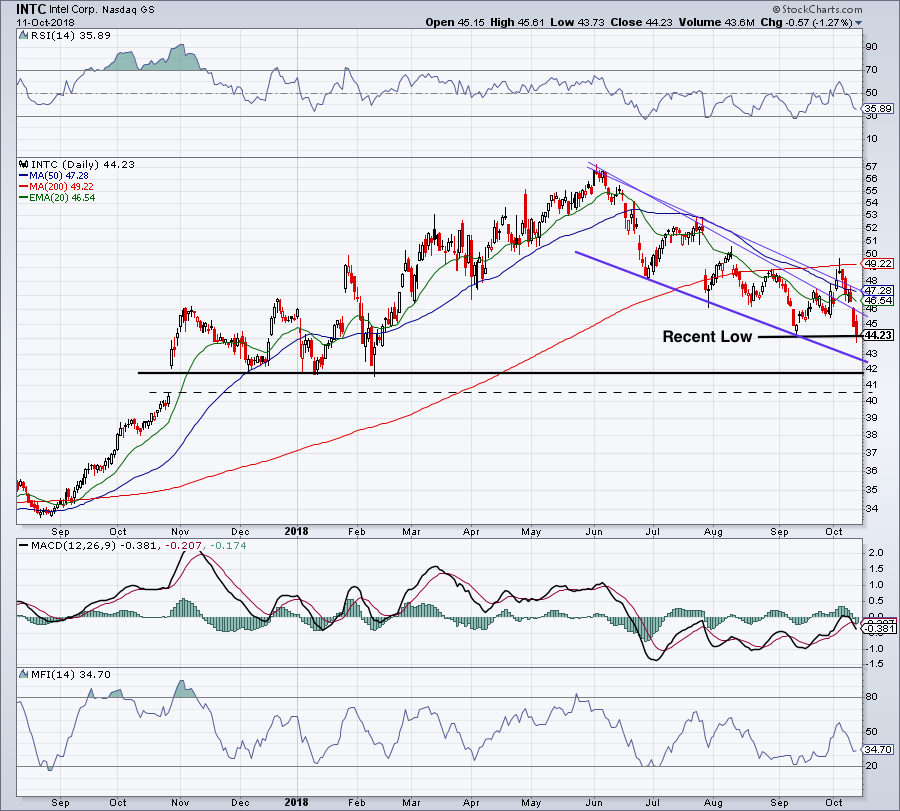This screenshot has height=811, width=900.
Task: Select the Low 43.73 value
Action: [577, 22]
